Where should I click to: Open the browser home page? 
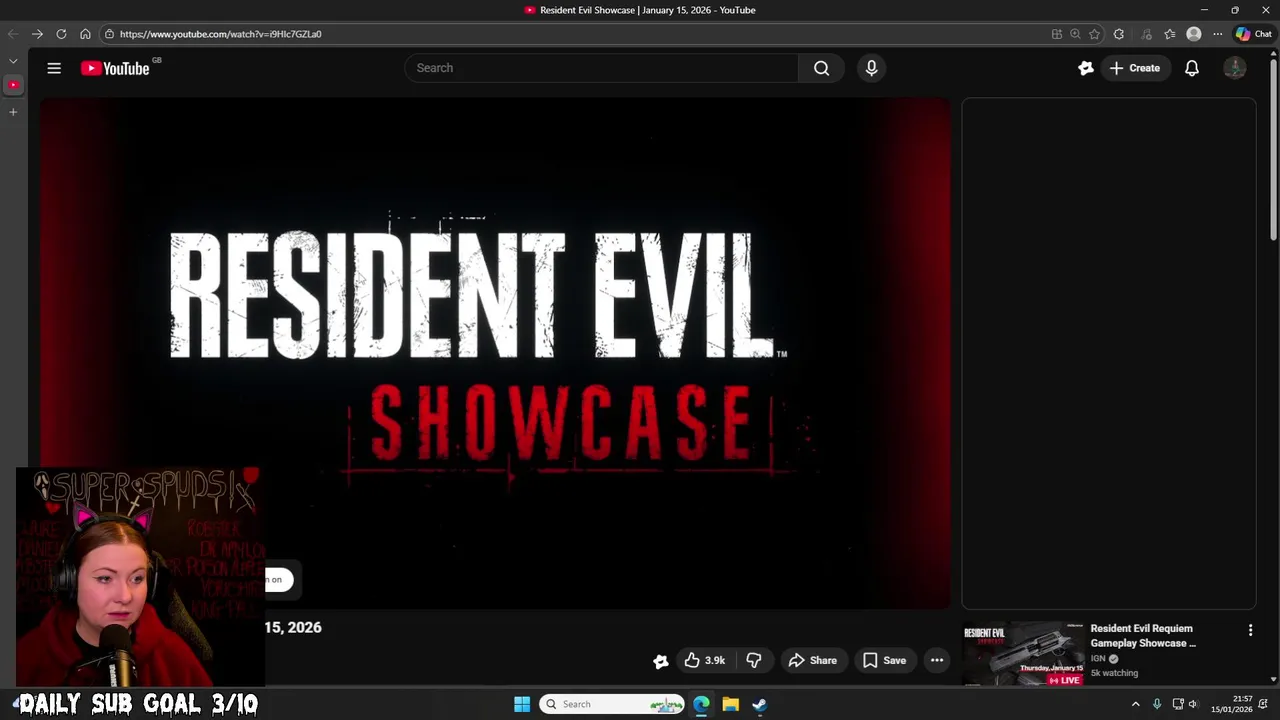[85, 34]
